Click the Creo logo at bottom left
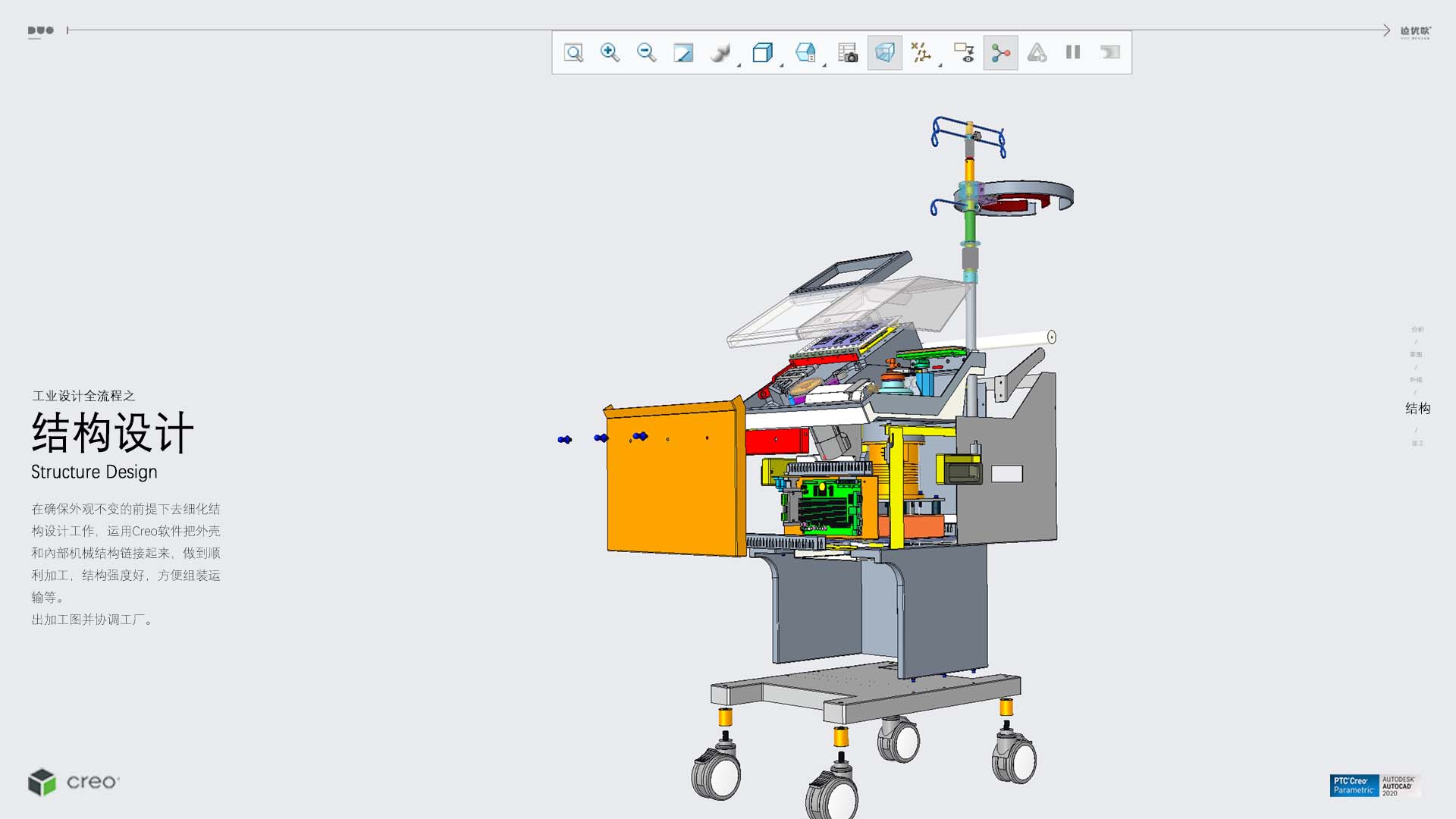 74,782
